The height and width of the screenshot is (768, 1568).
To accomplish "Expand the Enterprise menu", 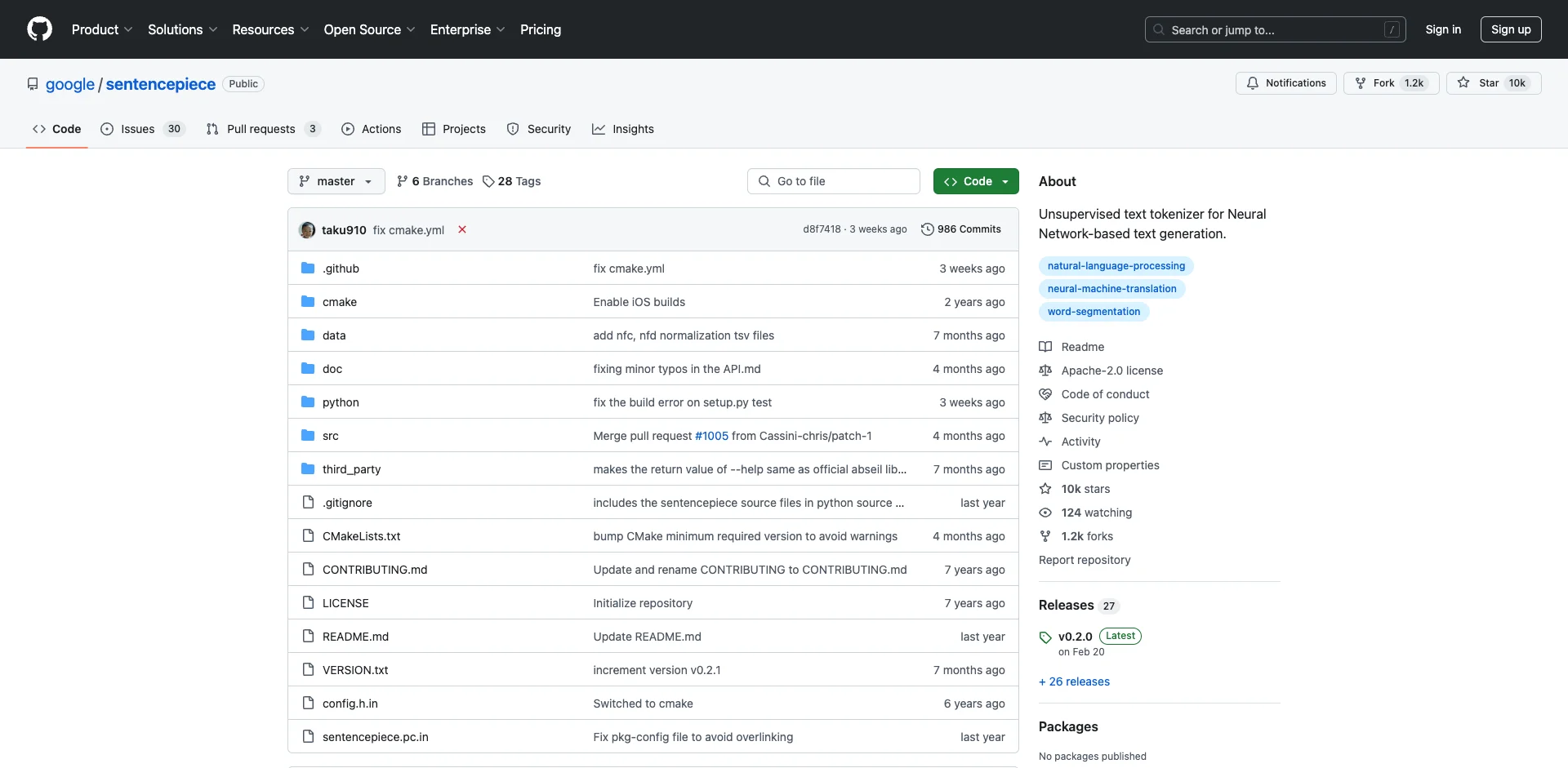I will point(467,29).
